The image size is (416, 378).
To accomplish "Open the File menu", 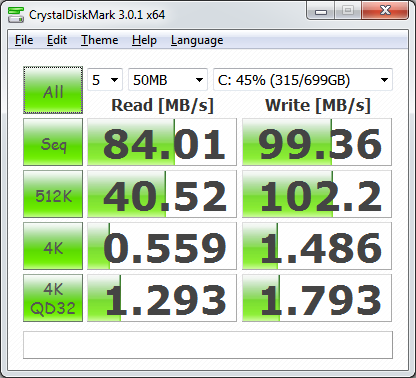I will 24,40.
